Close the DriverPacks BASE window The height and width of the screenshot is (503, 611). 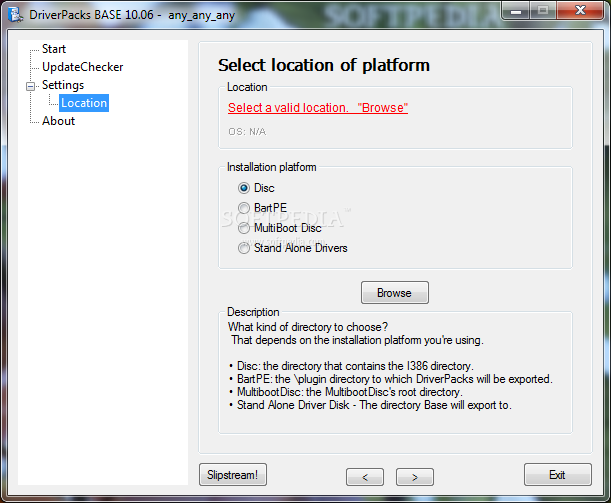pyautogui.click(x=580, y=11)
